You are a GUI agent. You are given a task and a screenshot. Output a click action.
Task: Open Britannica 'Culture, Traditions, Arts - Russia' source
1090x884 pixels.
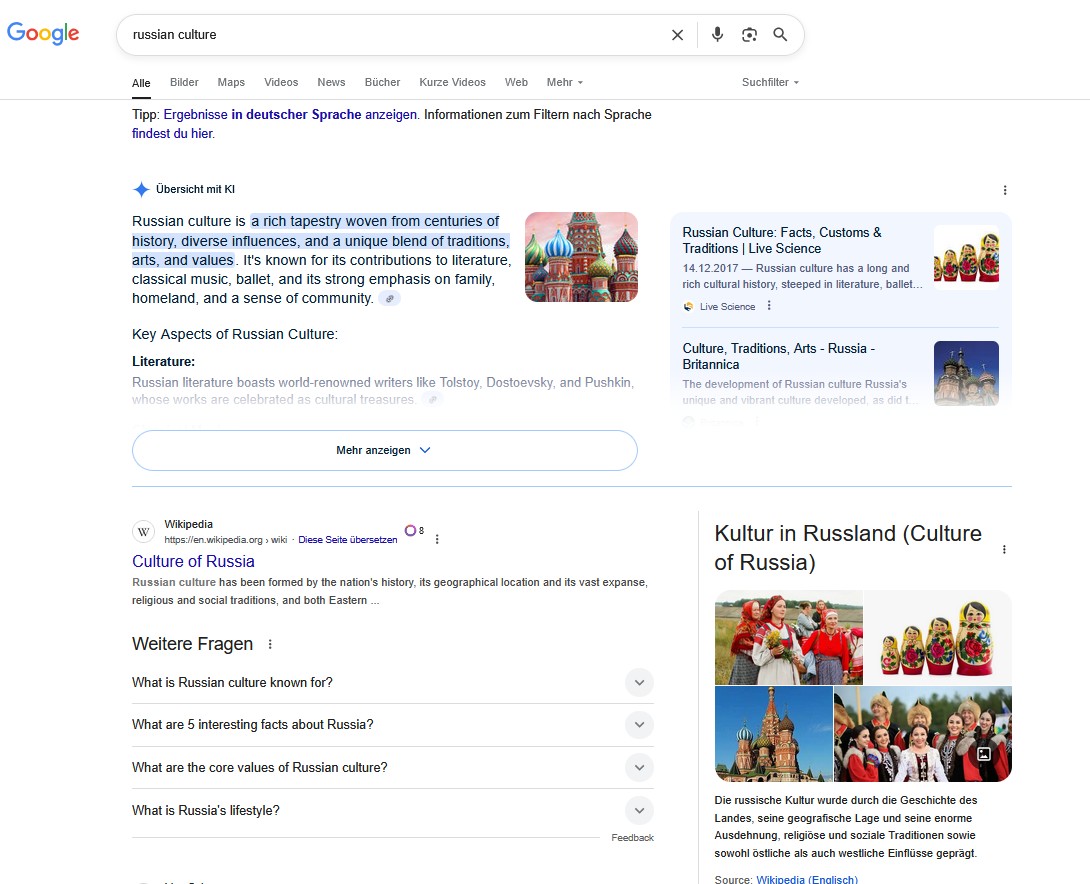[779, 357]
